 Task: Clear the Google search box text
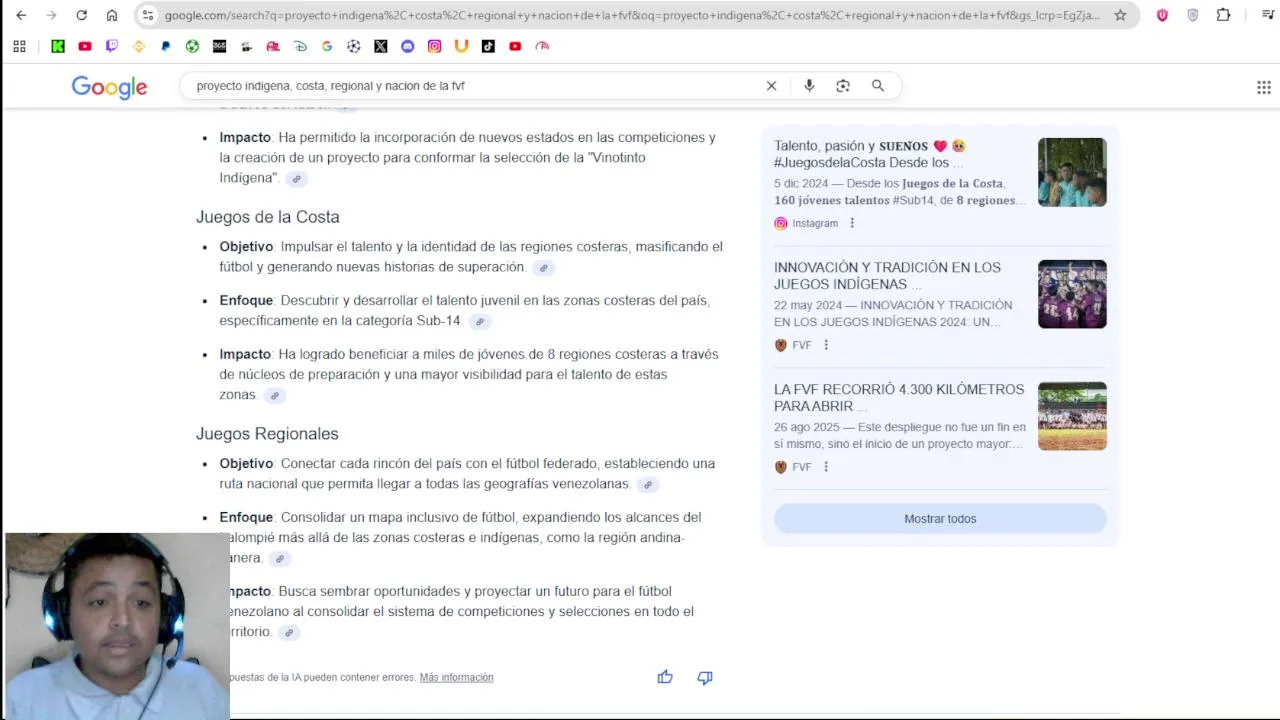click(x=771, y=86)
